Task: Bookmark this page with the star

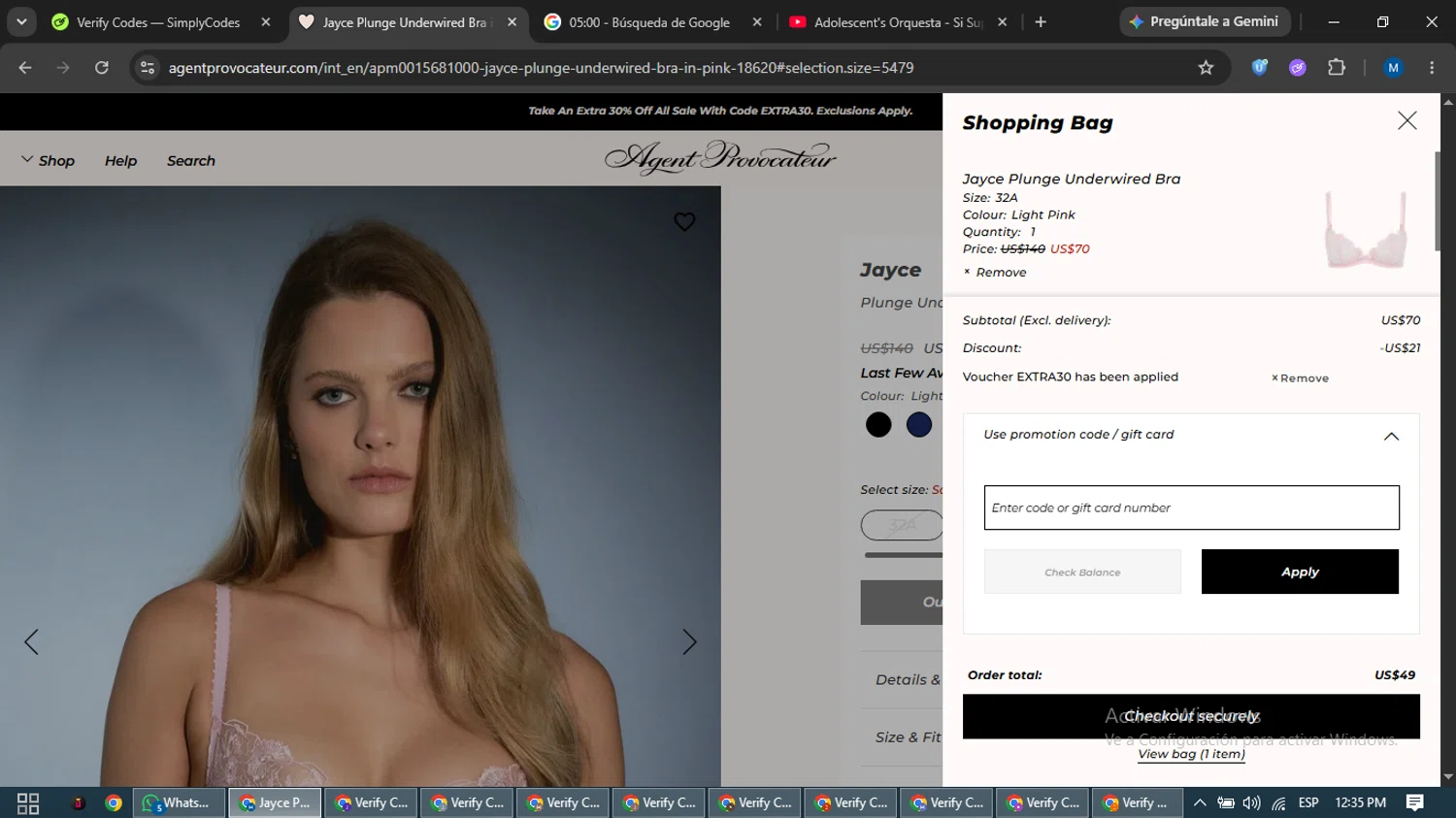Action: pos(1206,68)
